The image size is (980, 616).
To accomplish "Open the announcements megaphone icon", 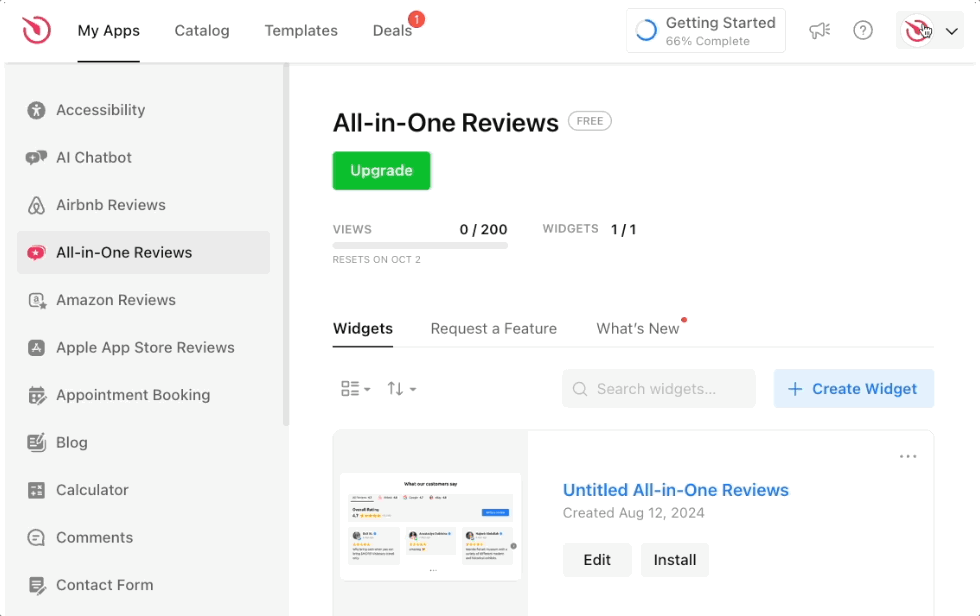I will [x=819, y=30].
